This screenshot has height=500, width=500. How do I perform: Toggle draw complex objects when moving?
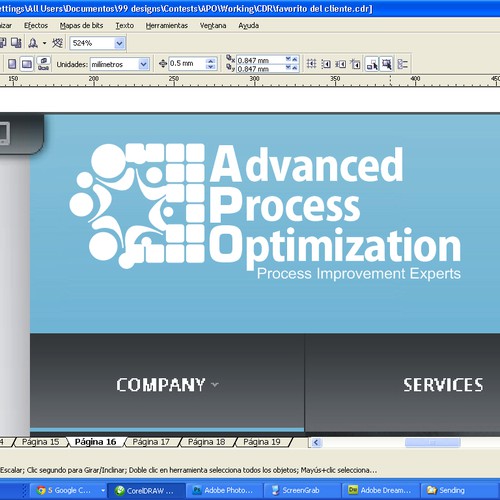[372, 64]
